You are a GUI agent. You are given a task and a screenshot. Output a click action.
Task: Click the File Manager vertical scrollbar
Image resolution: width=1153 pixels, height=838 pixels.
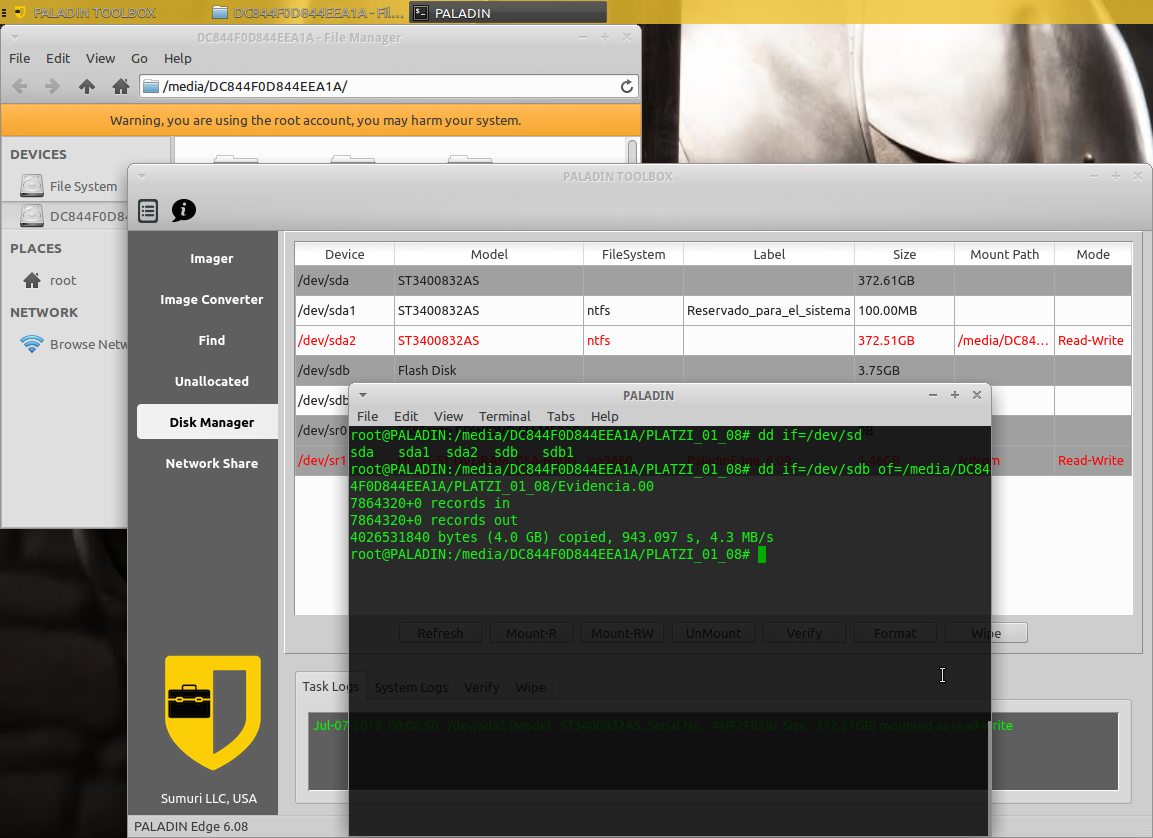632,151
